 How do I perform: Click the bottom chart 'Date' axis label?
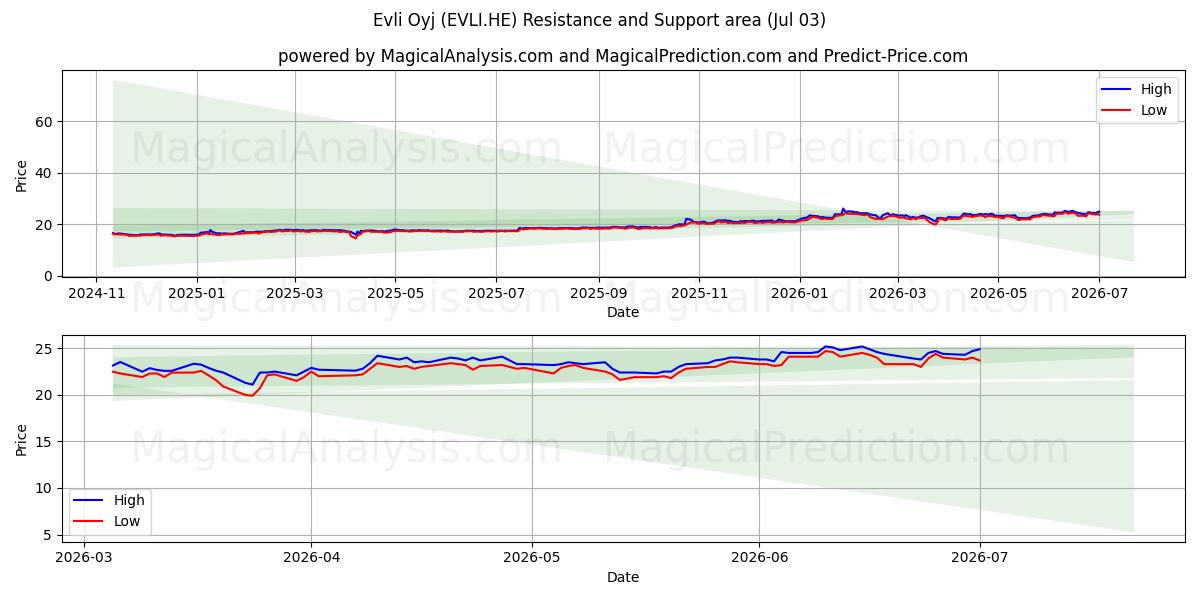623,577
